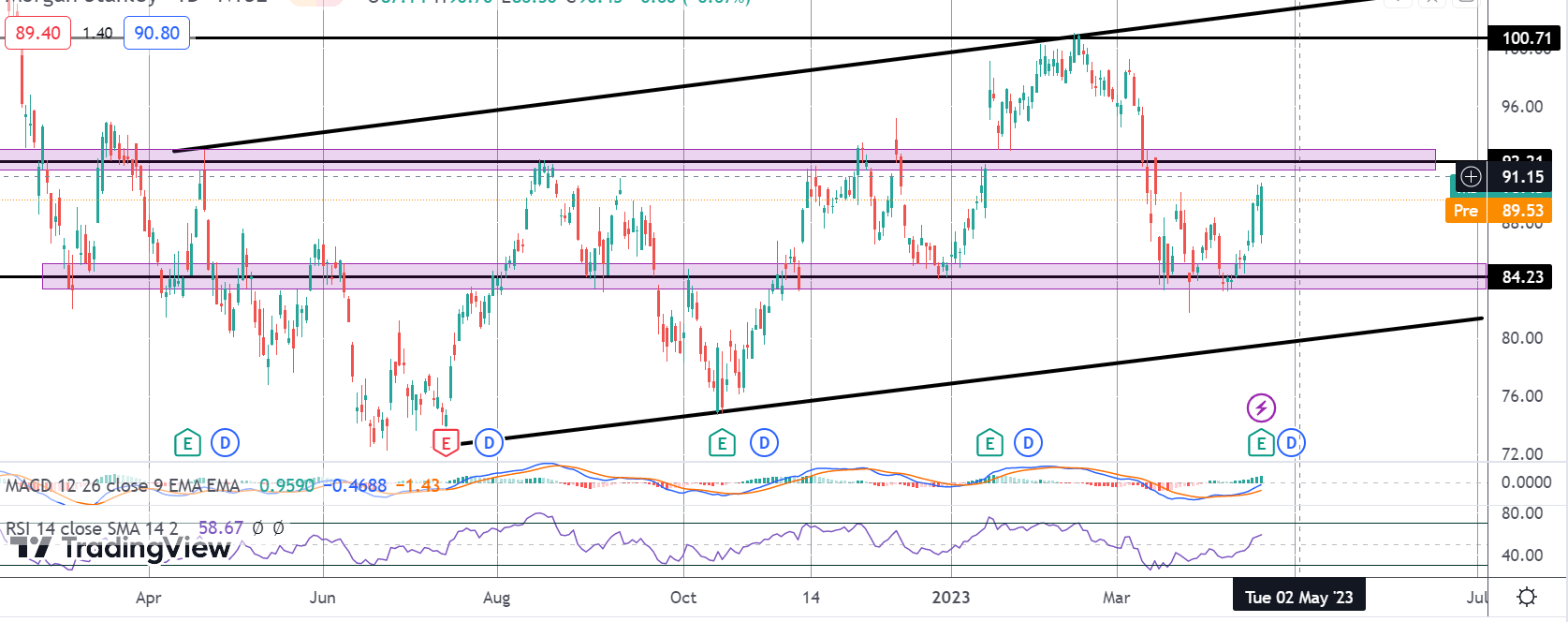
Task: Click the 91.15 crosshair price label
Action: 1522,177
